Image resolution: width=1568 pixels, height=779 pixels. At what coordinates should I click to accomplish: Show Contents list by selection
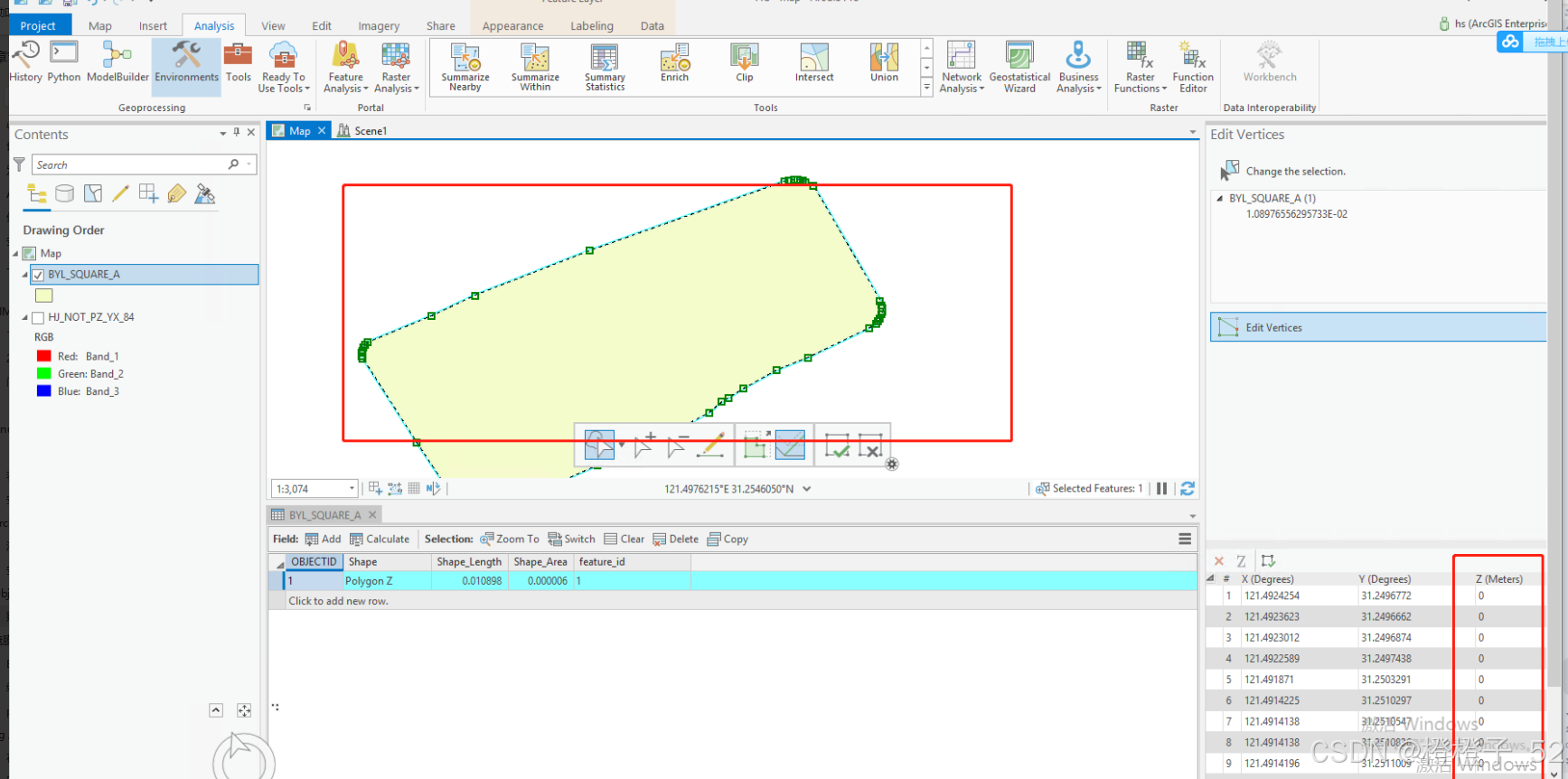[x=93, y=193]
